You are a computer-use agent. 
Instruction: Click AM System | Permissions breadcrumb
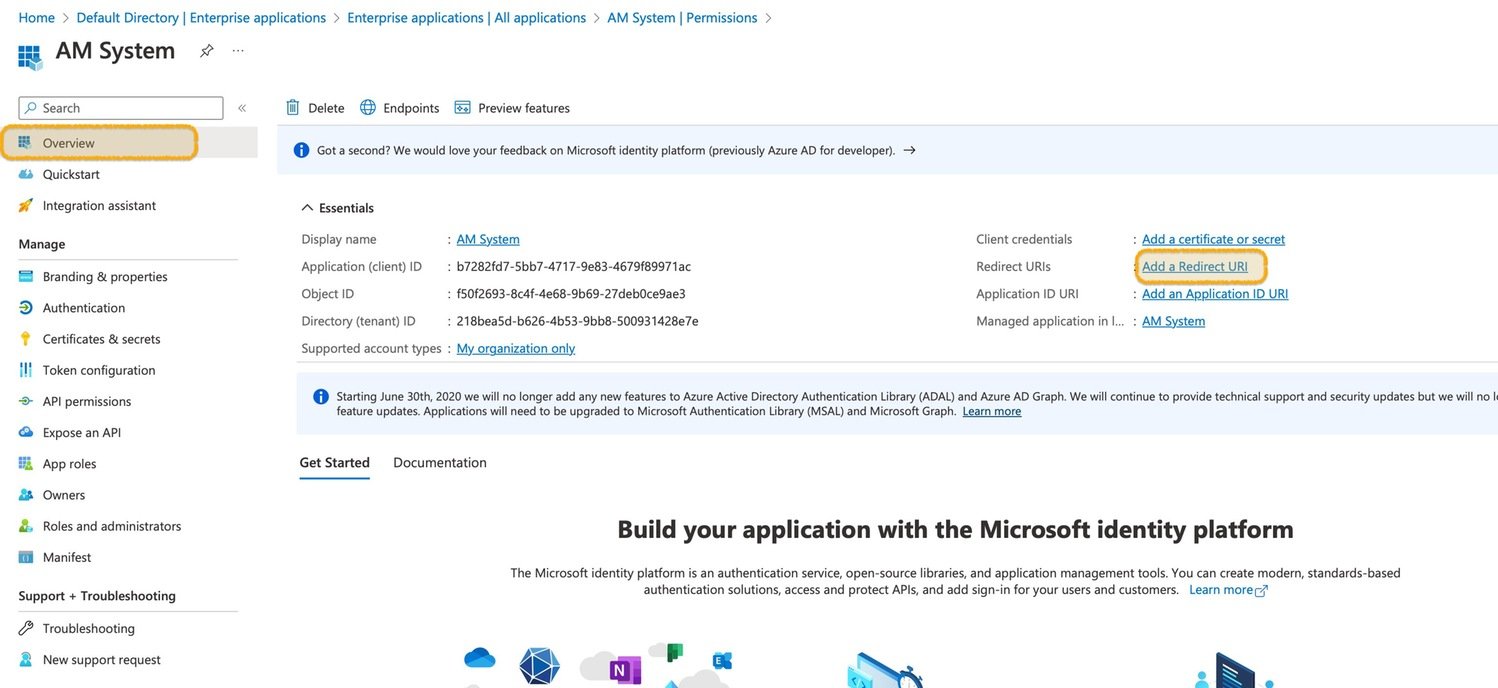click(682, 18)
